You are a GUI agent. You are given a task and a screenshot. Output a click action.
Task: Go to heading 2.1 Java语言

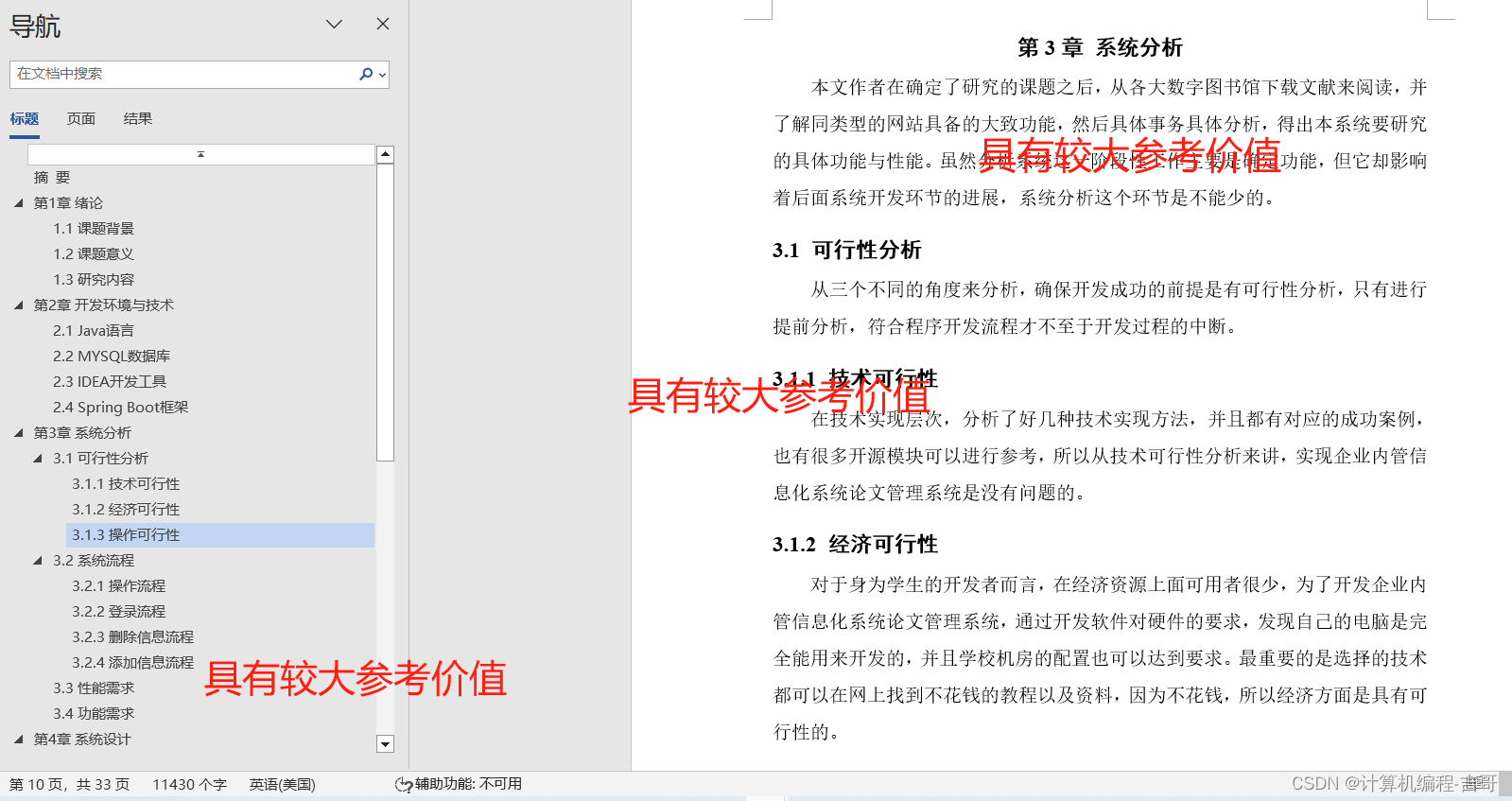coord(94,331)
